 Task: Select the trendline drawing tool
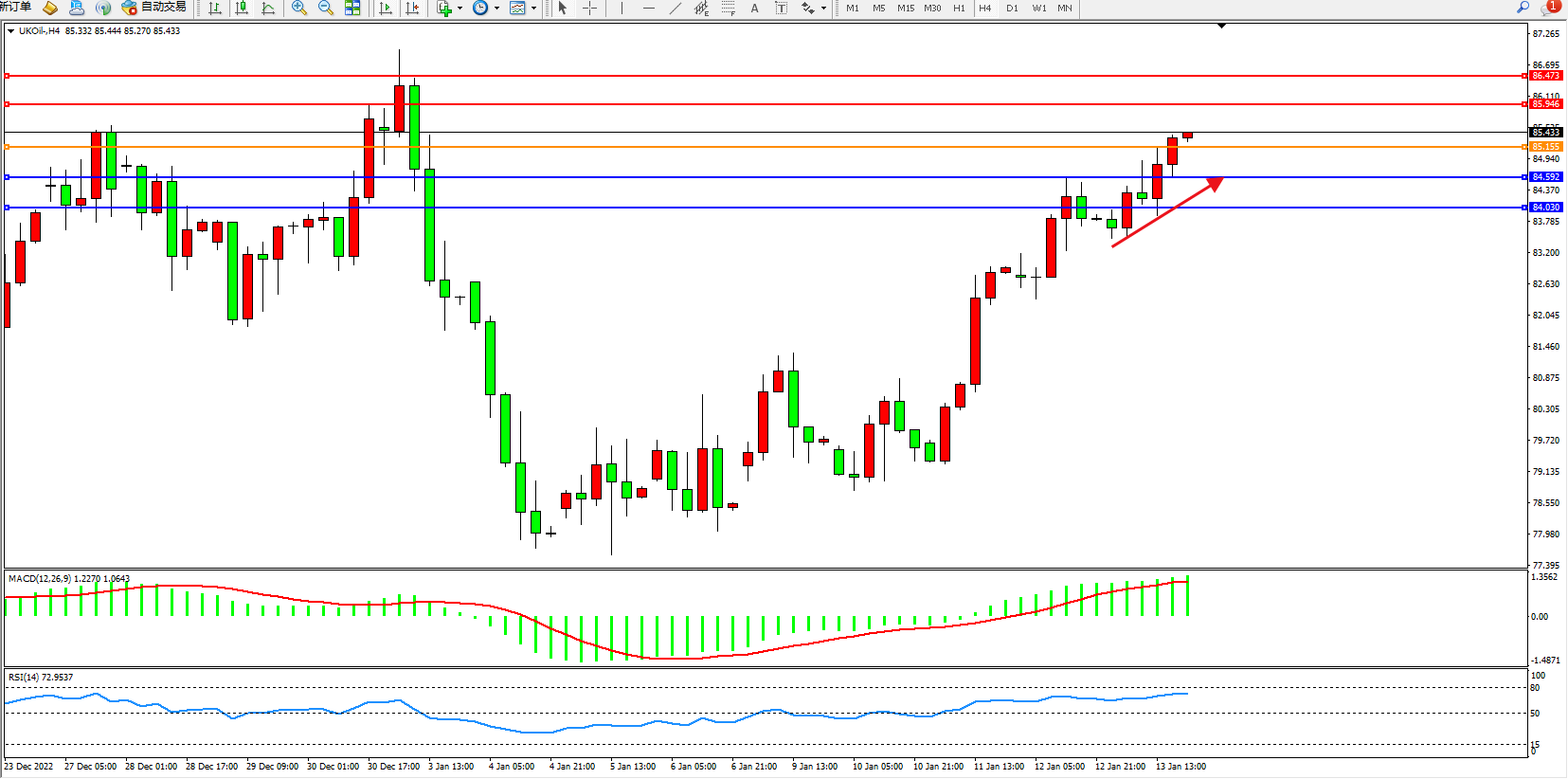[x=675, y=9]
